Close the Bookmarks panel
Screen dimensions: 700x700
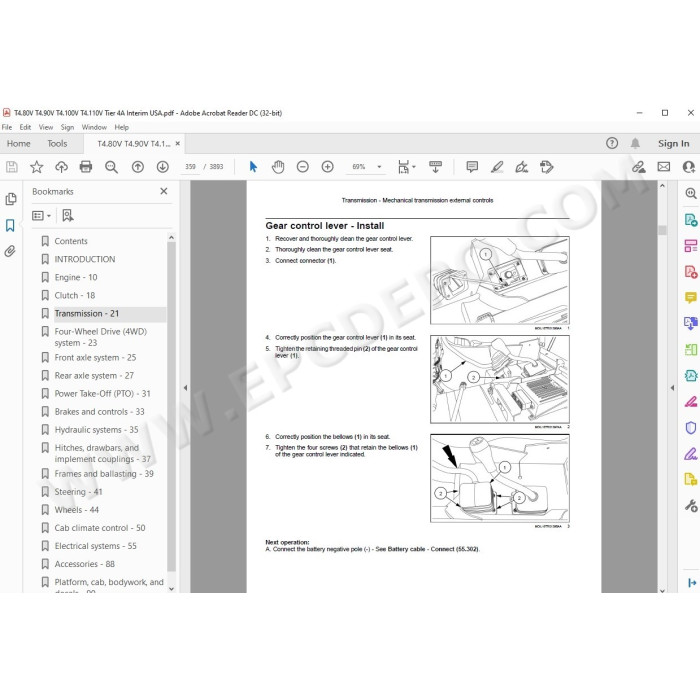tap(164, 191)
